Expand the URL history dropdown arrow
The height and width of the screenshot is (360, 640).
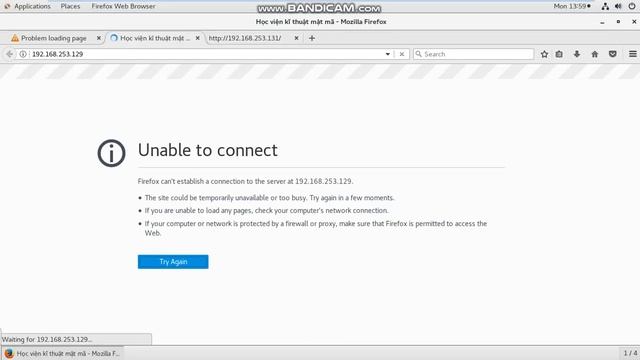coord(387,54)
